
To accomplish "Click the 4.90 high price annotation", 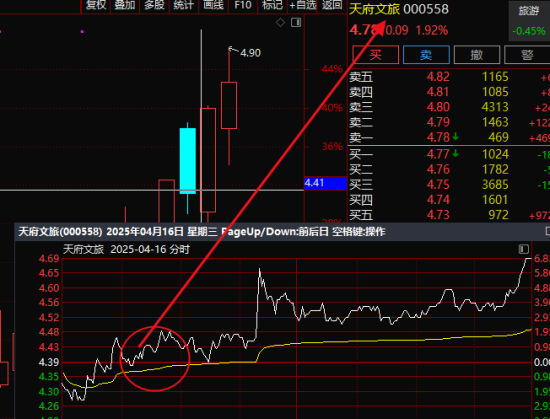I will tap(250, 53).
